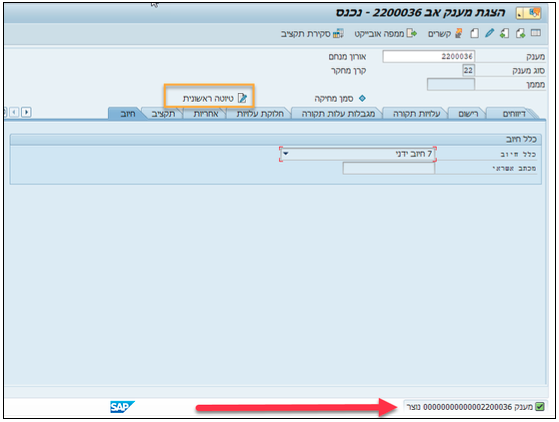Open the dropdown arrow next to services icon
The height and width of the screenshot is (422, 559).
pos(521,14)
